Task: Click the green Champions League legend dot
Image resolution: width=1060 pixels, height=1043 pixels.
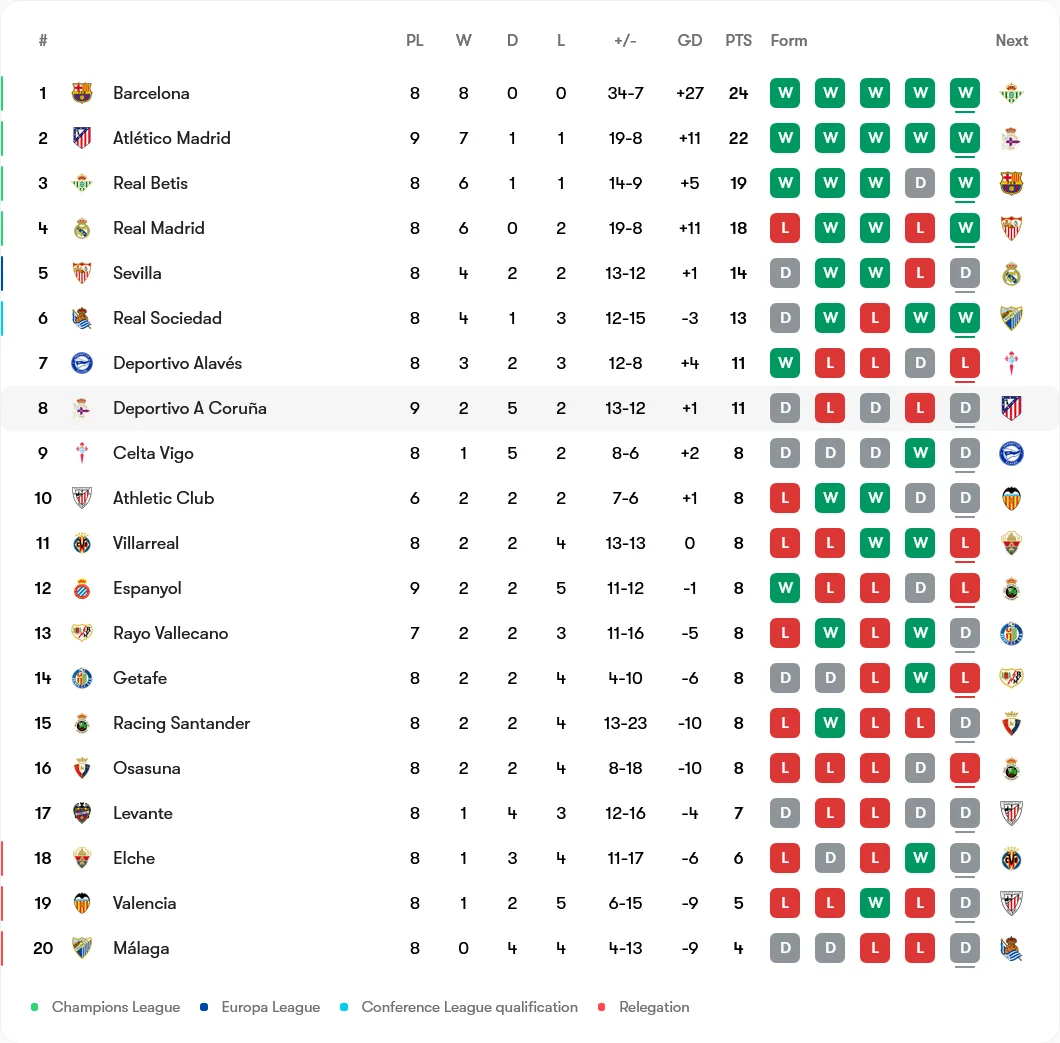Action: coord(34,1007)
